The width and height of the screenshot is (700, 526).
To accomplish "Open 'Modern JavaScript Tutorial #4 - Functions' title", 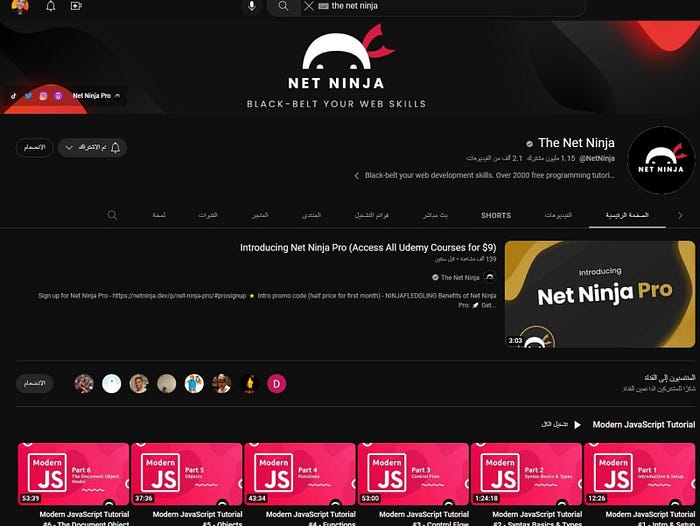I will pos(311,518).
